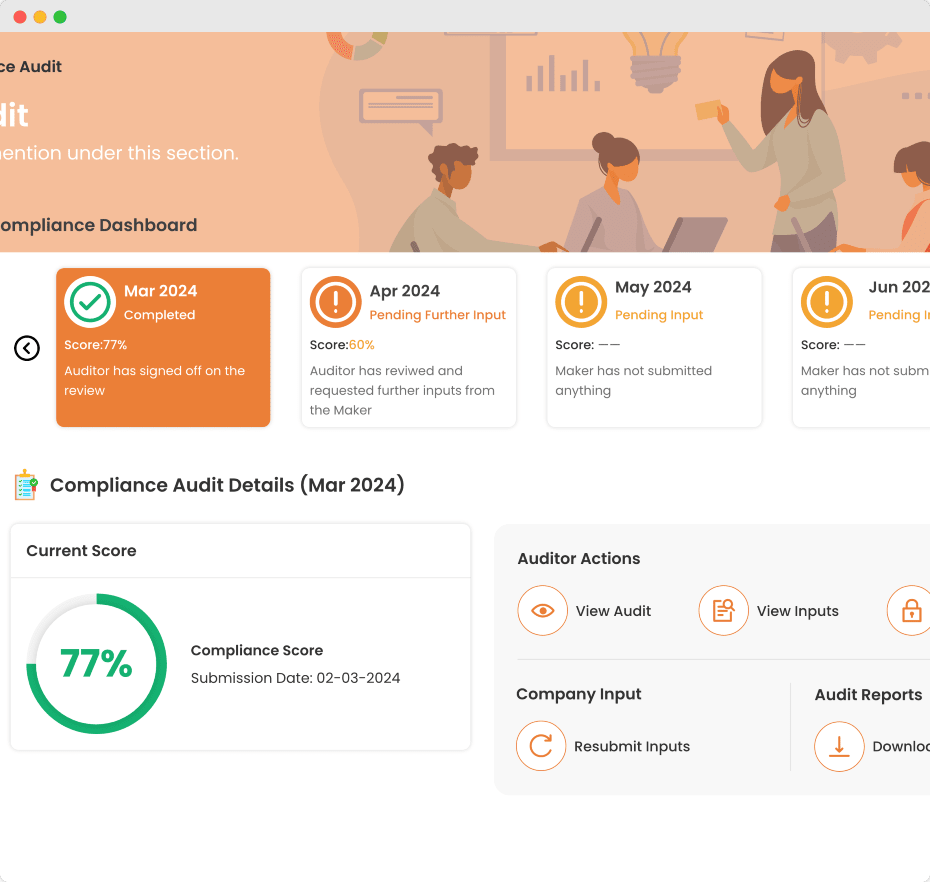Click the yellow minimize window button
The width and height of the screenshot is (930, 882).
pos(40,17)
